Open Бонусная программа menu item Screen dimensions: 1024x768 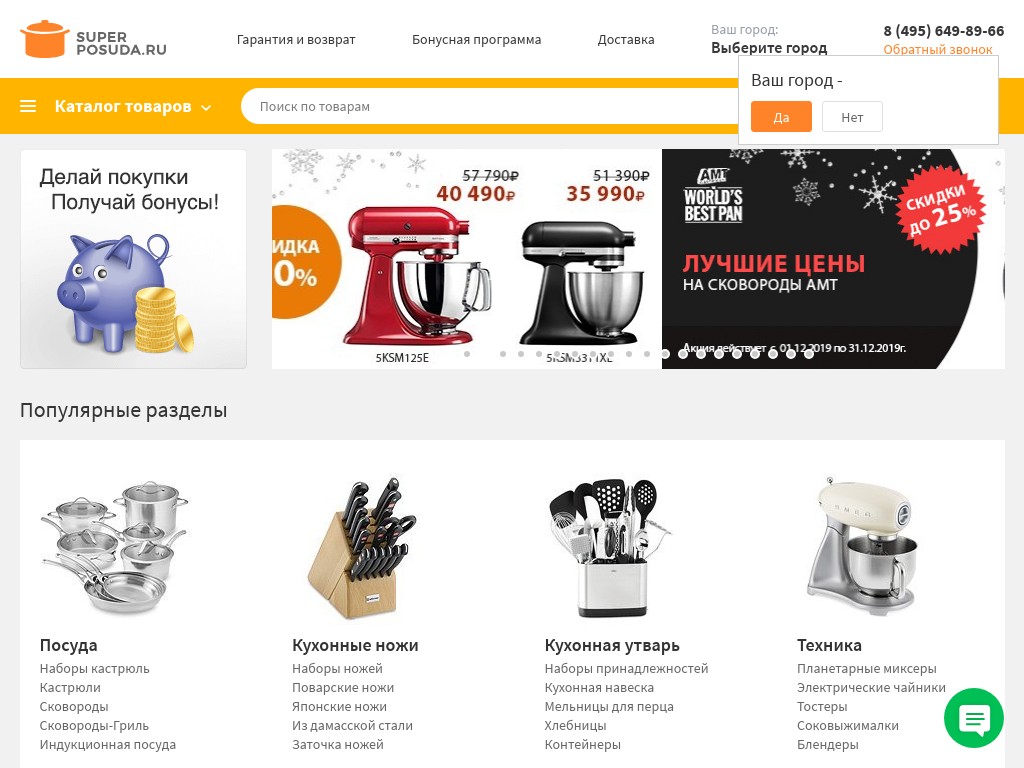coord(477,39)
